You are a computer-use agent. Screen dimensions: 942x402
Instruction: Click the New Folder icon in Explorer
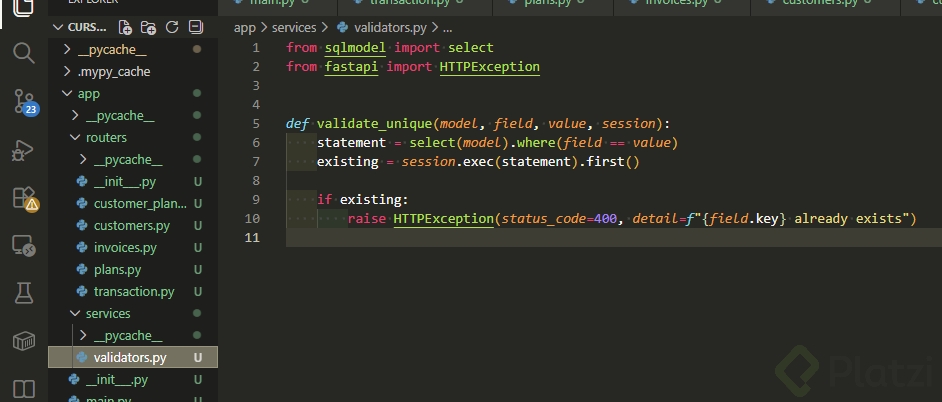(148, 28)
